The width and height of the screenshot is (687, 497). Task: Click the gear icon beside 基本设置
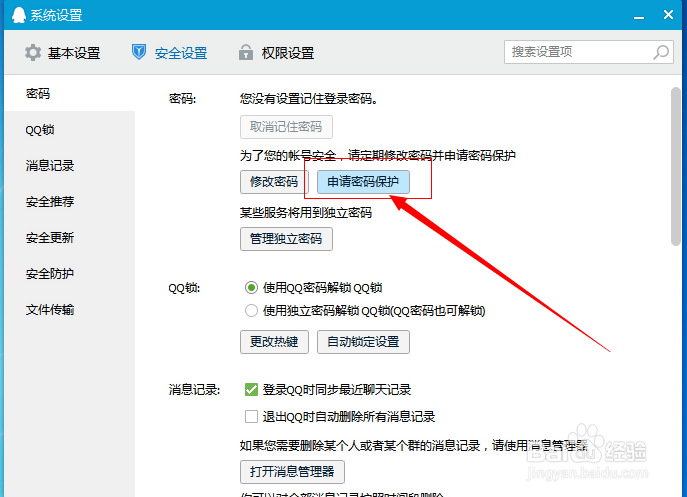pyautogui.click(x=33, y=53)
